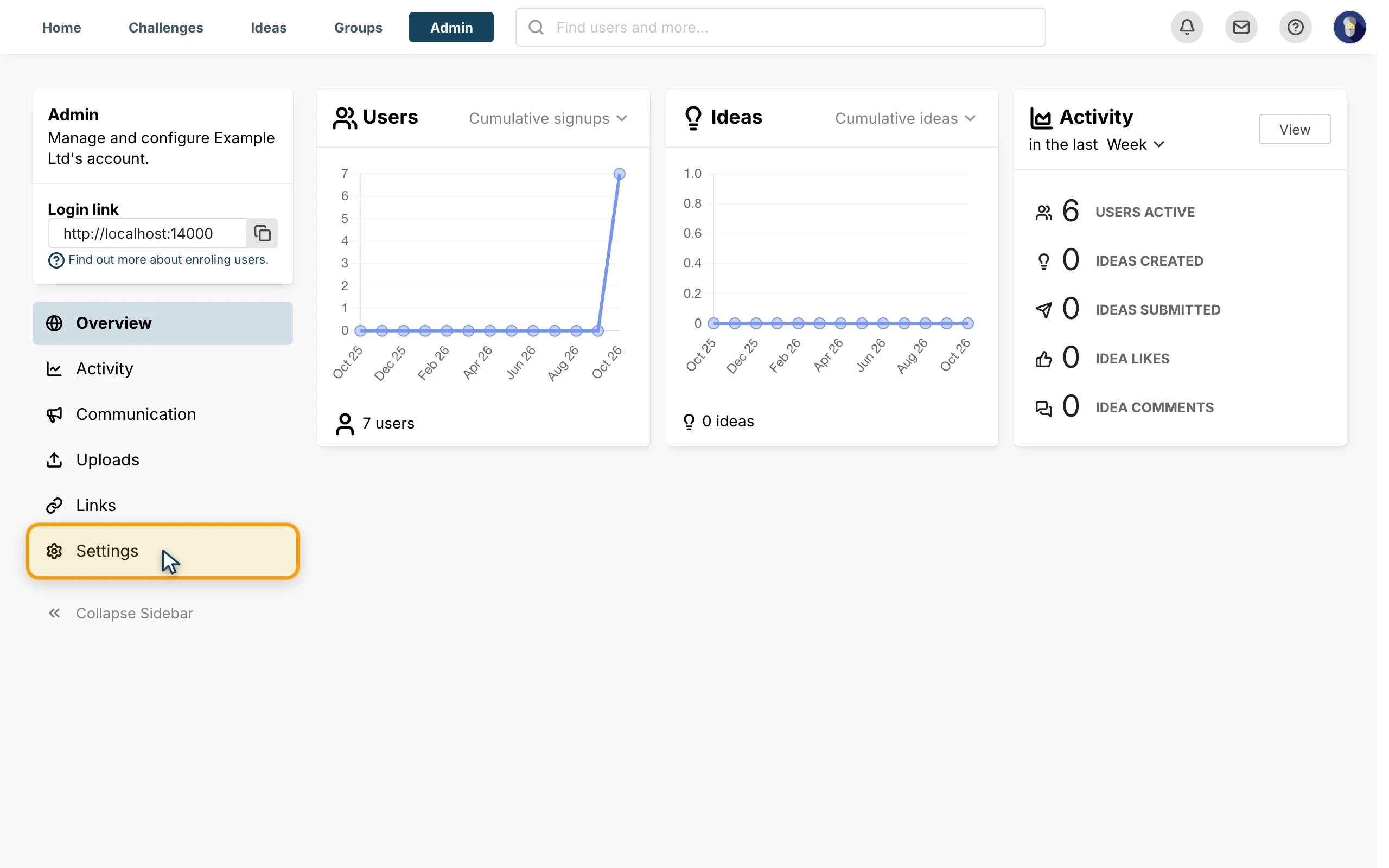Click person icon next to 7 users
1389x868 pixels.
345,424
